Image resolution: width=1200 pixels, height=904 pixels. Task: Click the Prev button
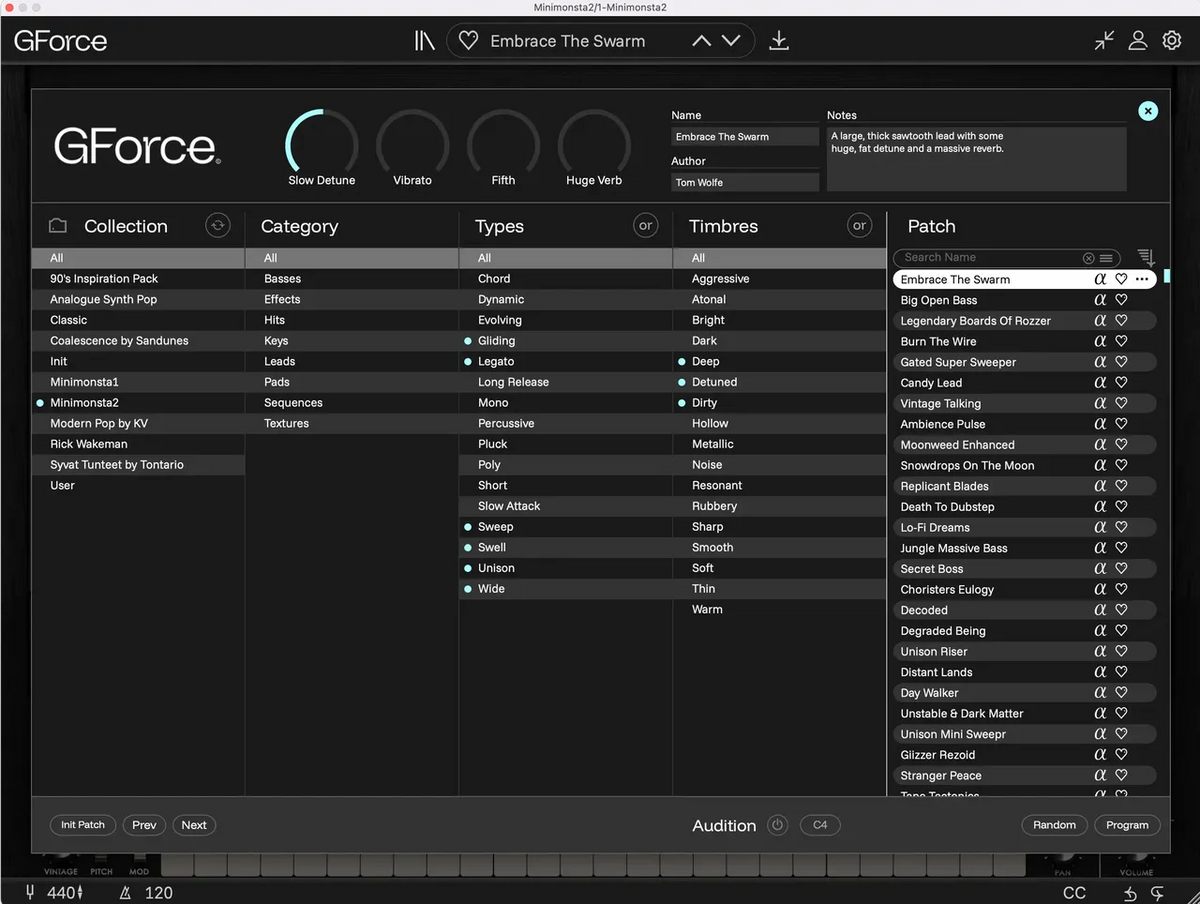point(144,825)
